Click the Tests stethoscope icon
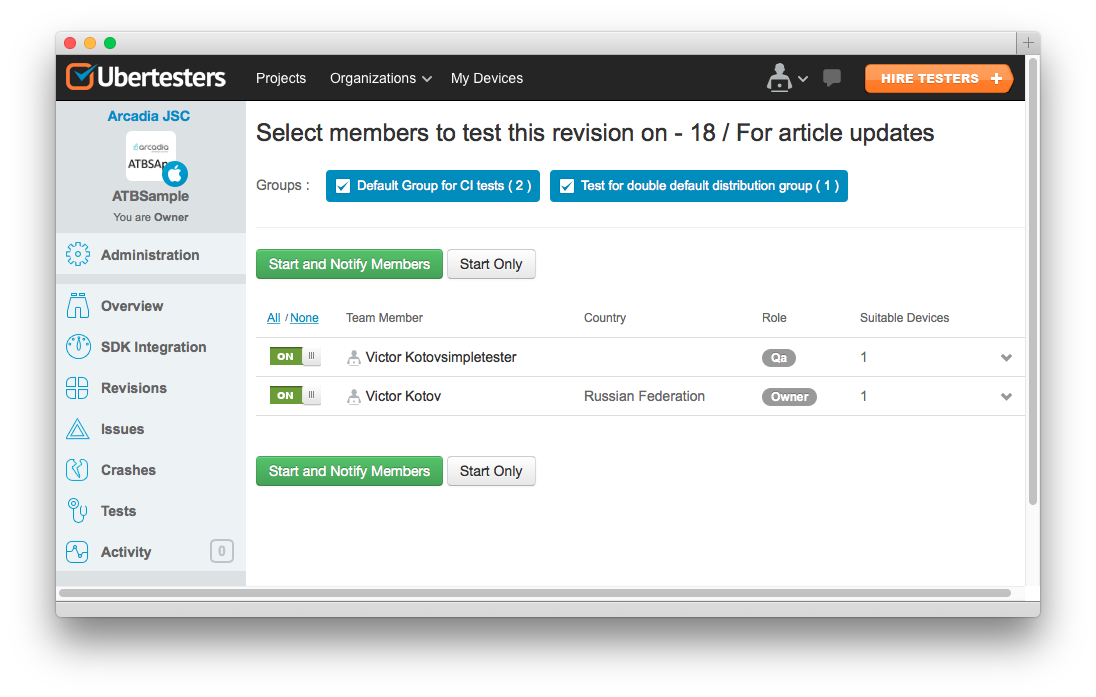1096x697 pixels. (78, 511)
